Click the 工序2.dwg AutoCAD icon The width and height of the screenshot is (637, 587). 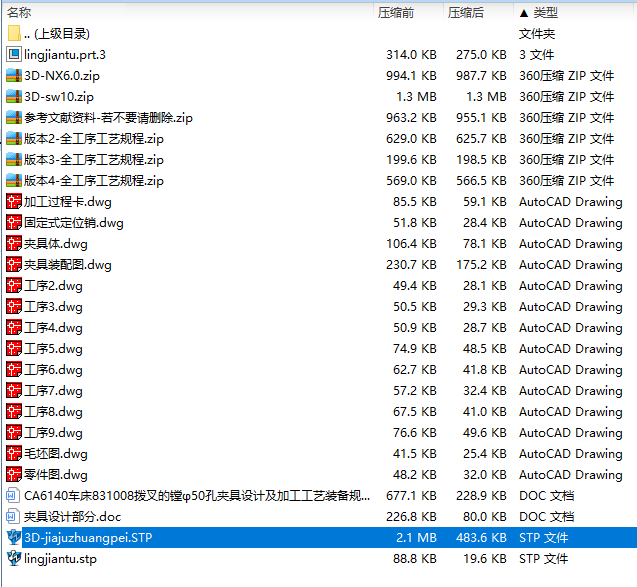tap(14, 286)
